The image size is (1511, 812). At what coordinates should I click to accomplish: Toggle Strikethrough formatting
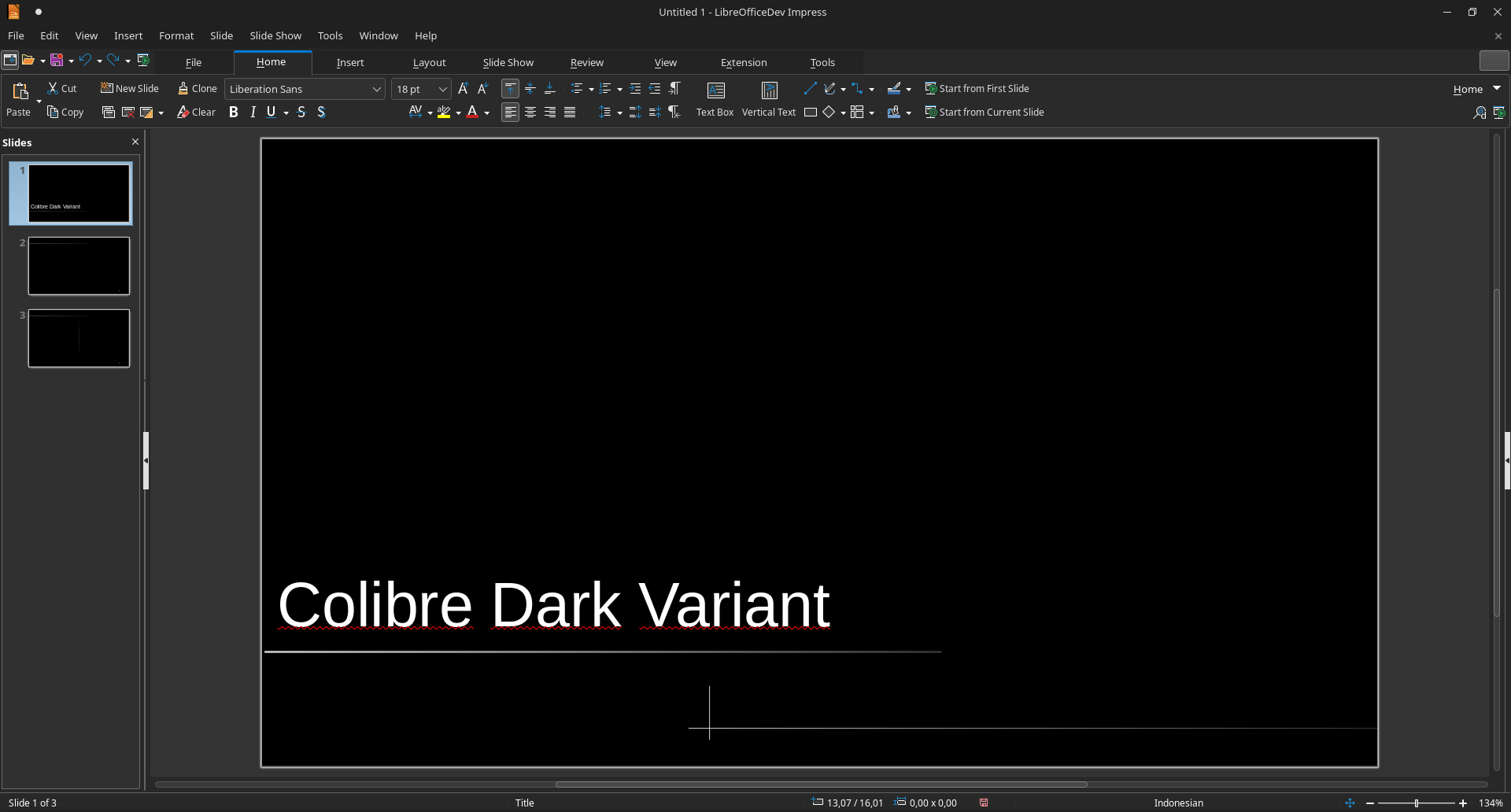pyautogui.click(x=301, y=113)
